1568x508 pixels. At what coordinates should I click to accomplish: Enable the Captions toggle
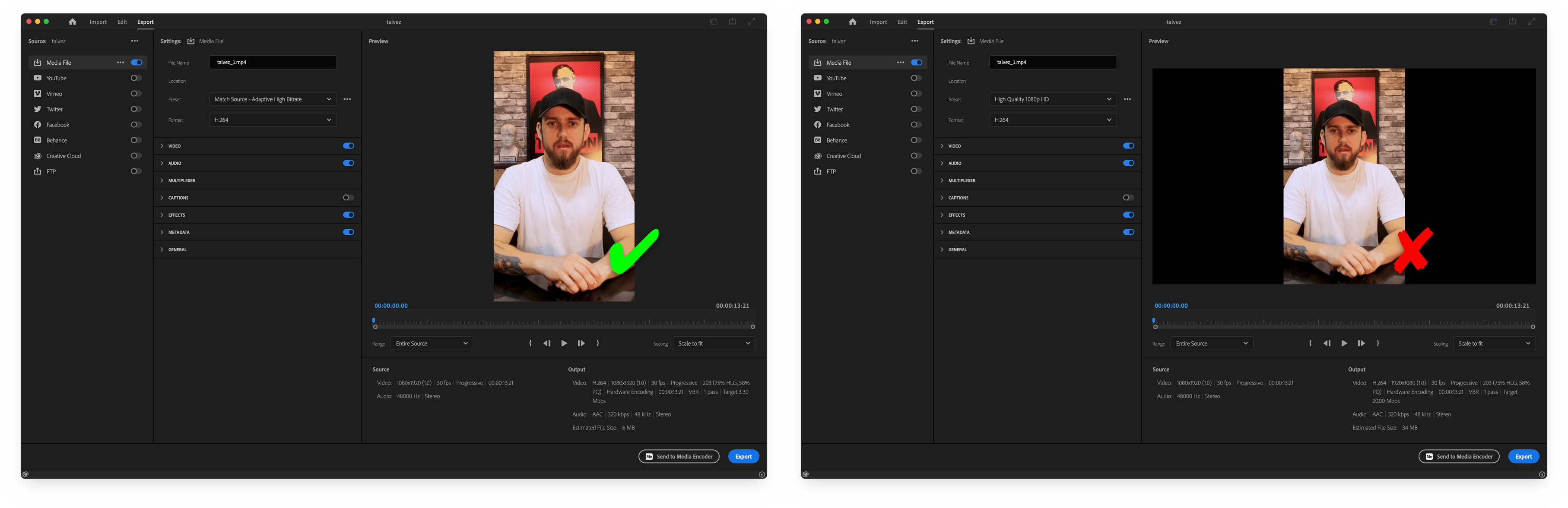click(x=348, y=197)
